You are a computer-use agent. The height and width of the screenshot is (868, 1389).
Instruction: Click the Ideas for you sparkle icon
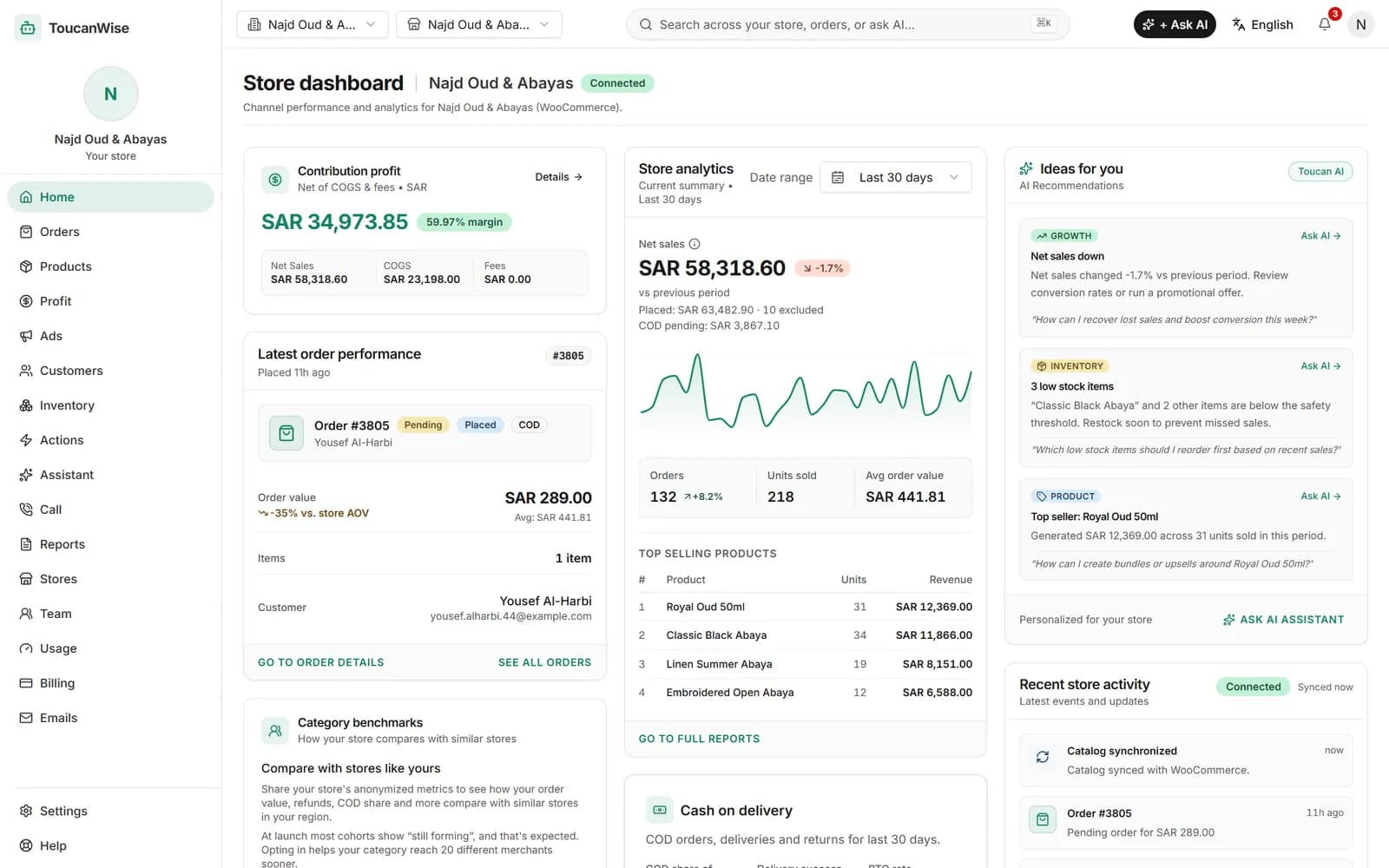click(1026, 168)
